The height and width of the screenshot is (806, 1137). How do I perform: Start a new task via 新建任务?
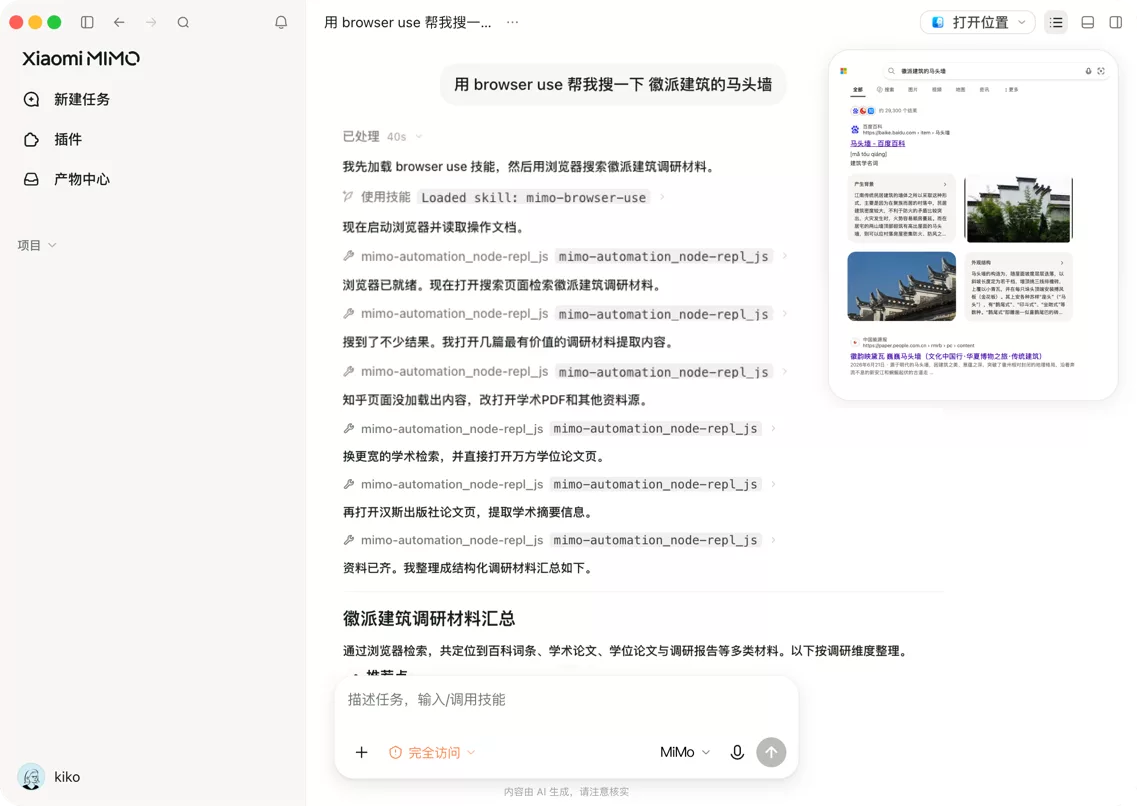coord(67,99)
